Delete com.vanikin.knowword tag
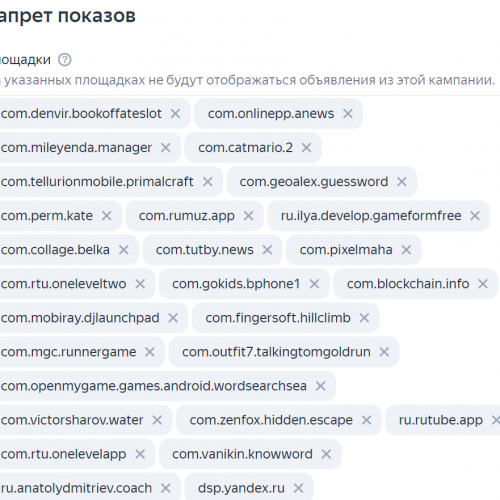500x500 pixels. pyautogui.click(x=326, y=454)
